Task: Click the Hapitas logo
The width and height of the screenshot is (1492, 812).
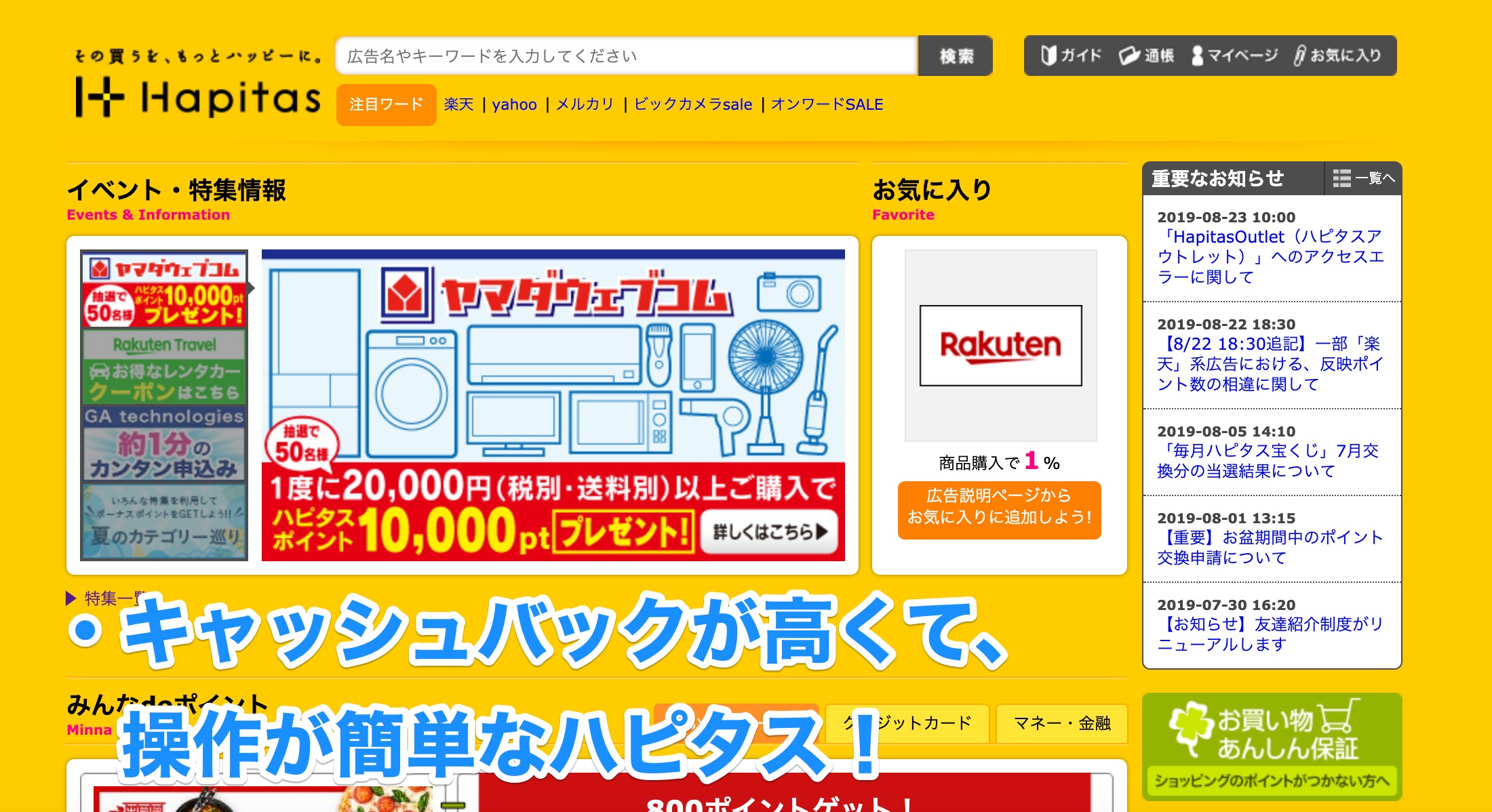Action: point(197,97)
